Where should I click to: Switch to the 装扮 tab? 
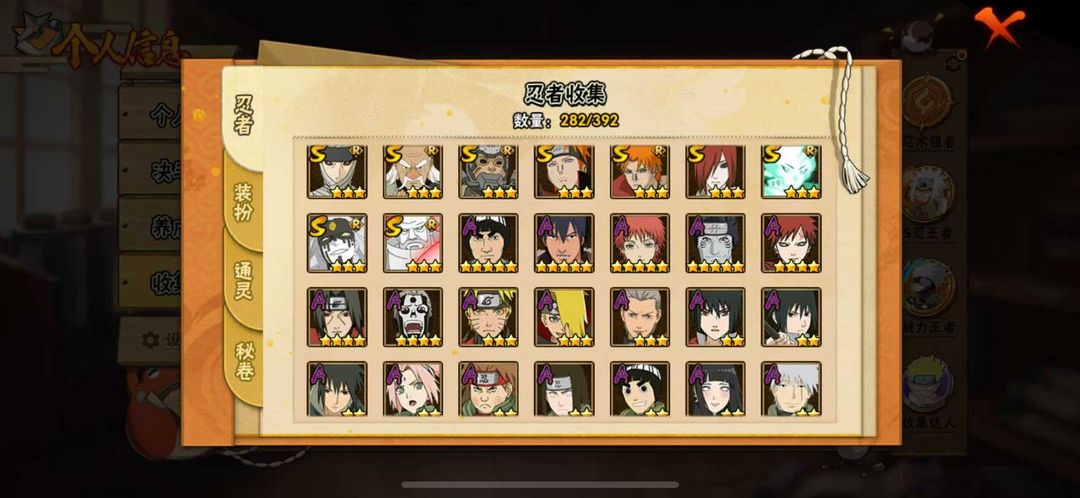pos(243,203)
